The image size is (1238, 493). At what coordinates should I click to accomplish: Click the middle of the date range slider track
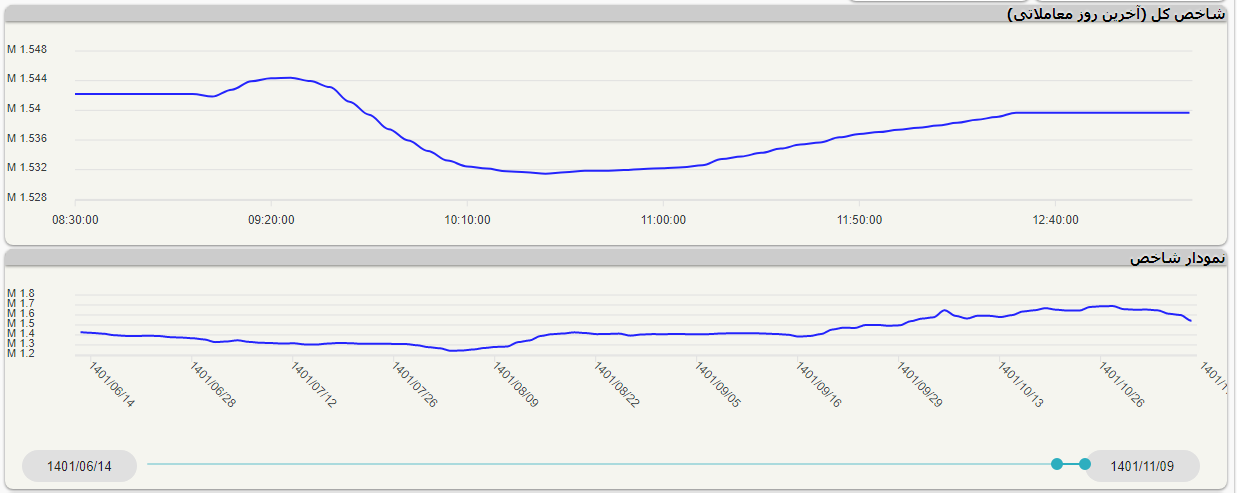[600, 464]
